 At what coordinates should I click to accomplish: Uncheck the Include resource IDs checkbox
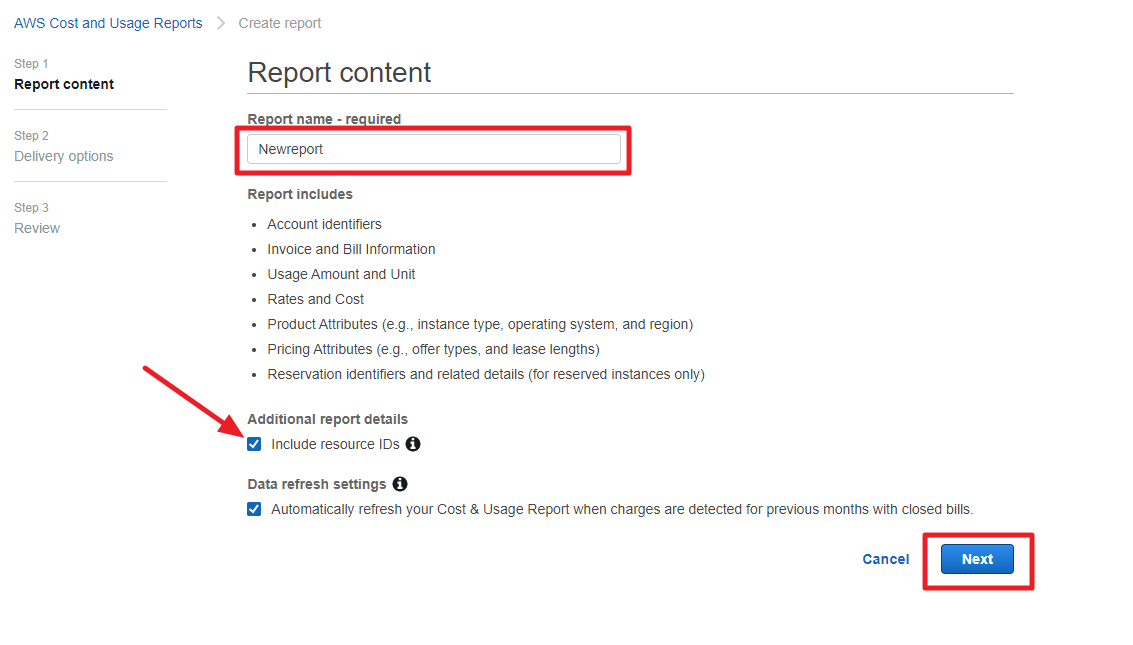pyautogui.click(x=254, y=444)
